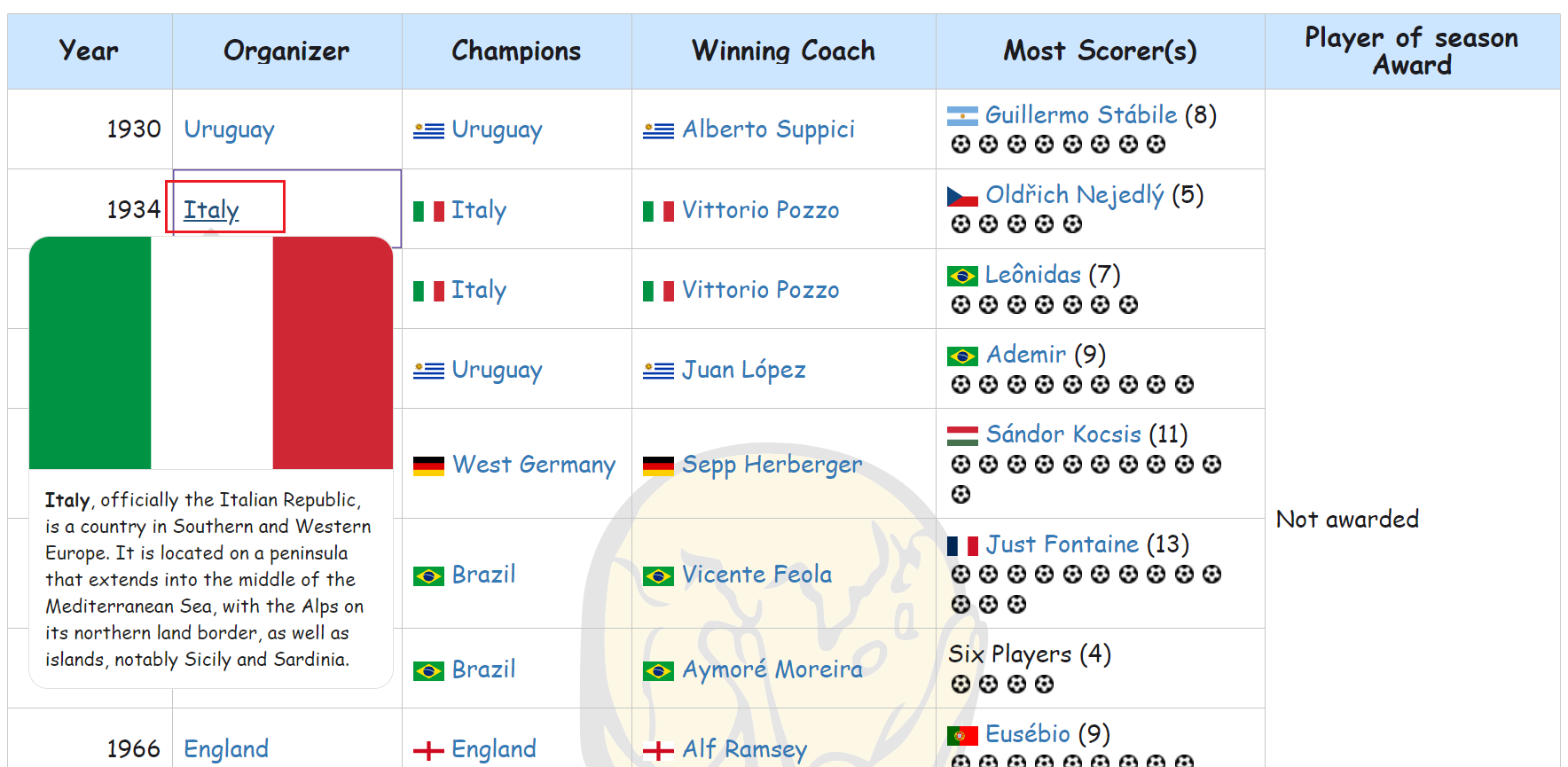This screenshot has width=1568, height=767.
Task: Click the Czech flag beside Oldřich Nejedlý
Action: 962,196
